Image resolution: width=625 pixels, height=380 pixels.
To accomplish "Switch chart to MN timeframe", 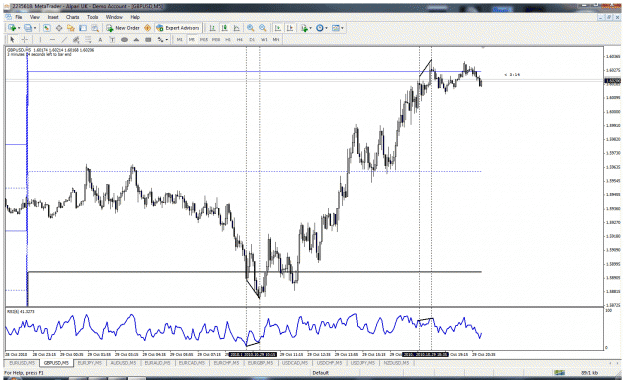I will [276, 39].
